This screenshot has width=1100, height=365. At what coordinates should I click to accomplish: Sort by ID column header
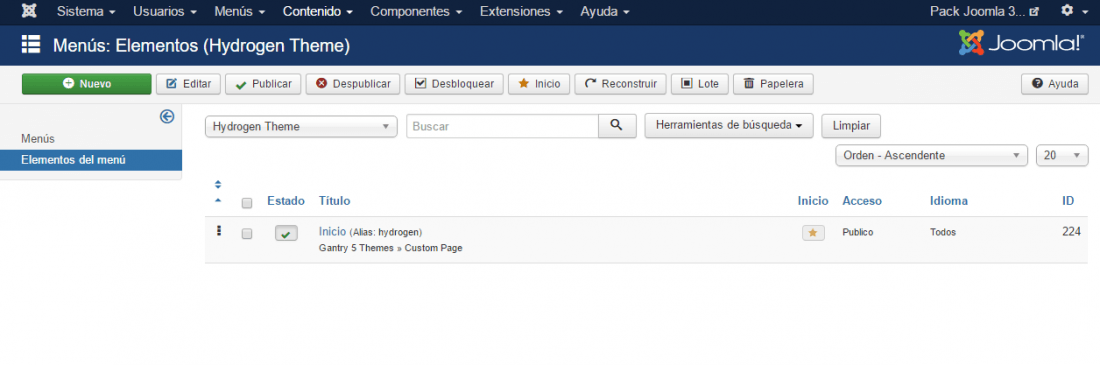point(1068,201)
